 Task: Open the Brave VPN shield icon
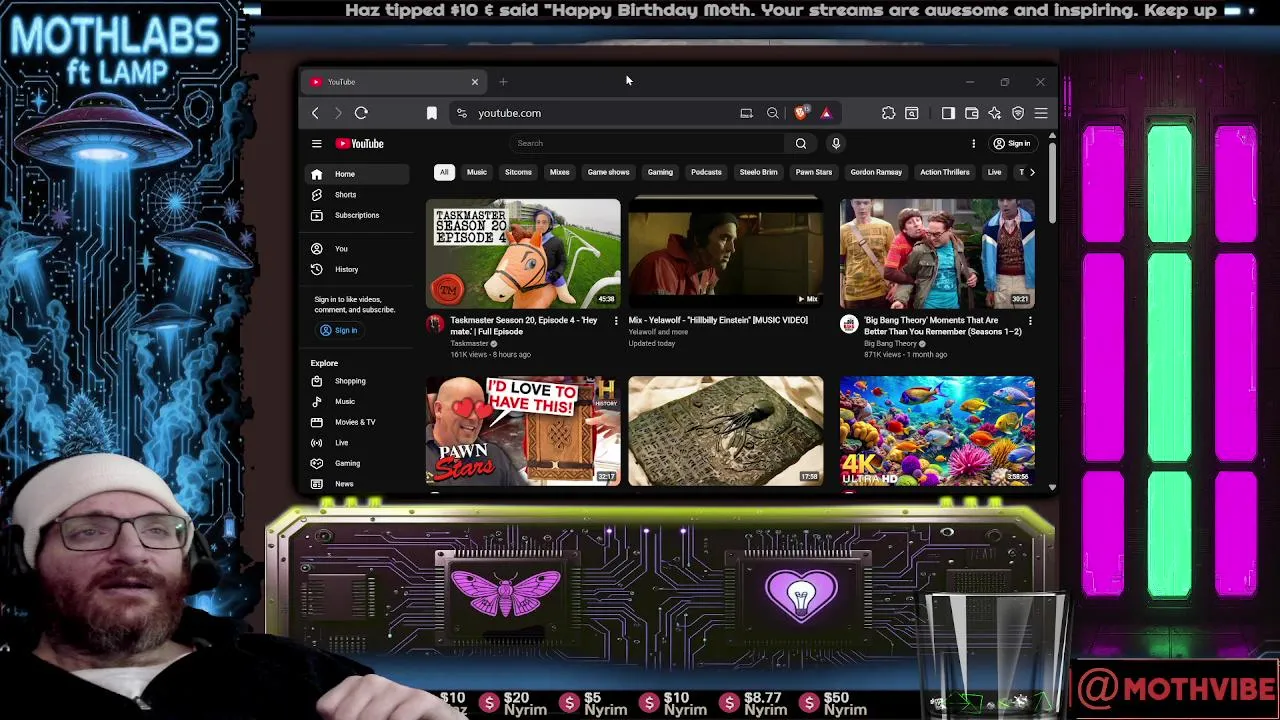point(1018,113)
